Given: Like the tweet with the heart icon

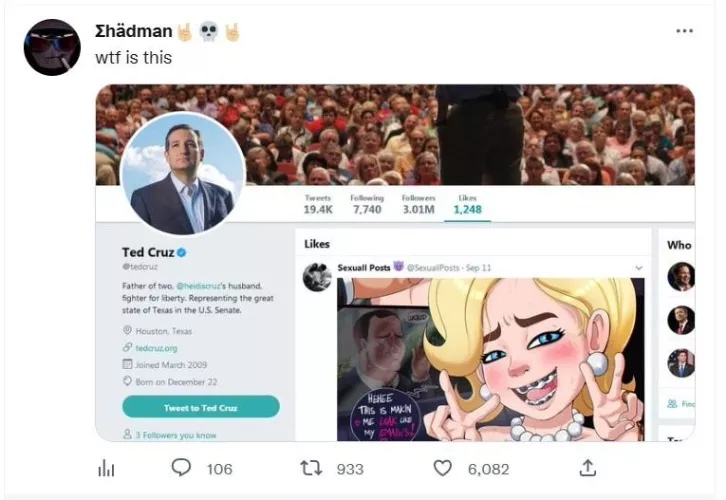Looking at the screenshot, I should tap(442, 468).
